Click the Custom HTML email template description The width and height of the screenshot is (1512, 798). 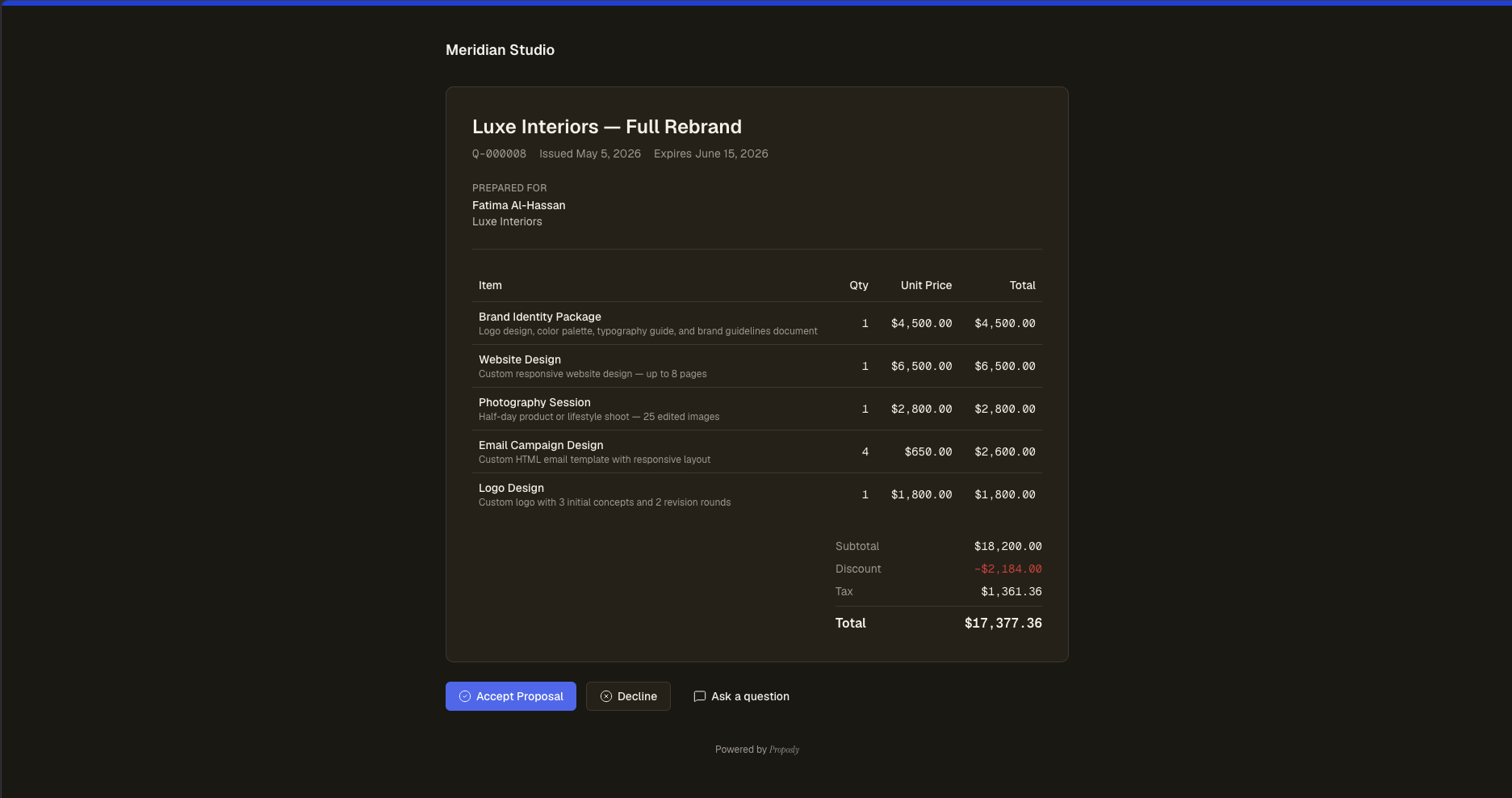[x=595, y=460]
